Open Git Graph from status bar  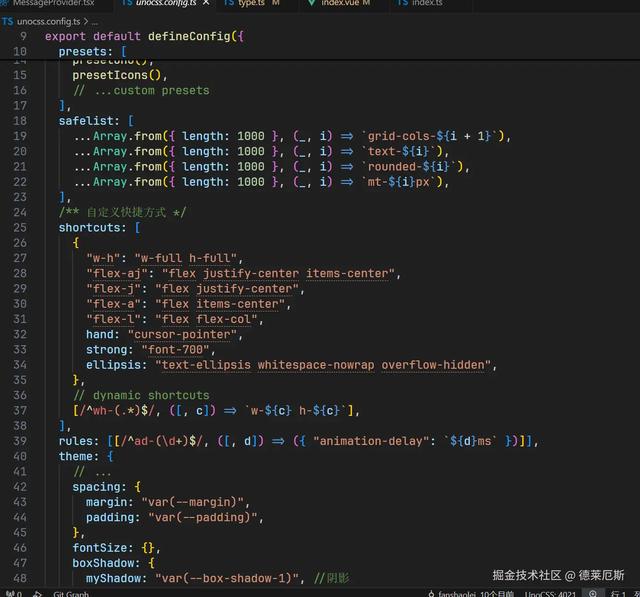71,593
